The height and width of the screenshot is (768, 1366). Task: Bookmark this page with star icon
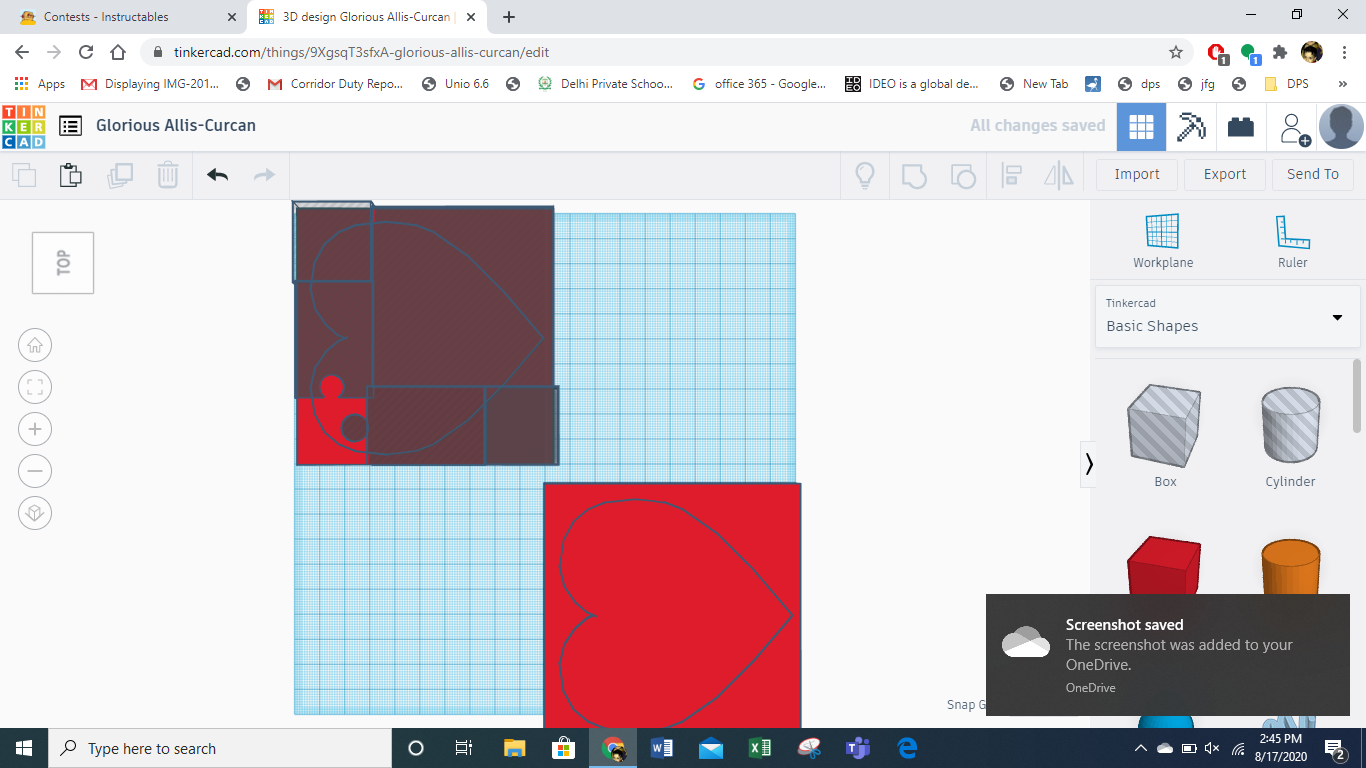[1176, 52]
